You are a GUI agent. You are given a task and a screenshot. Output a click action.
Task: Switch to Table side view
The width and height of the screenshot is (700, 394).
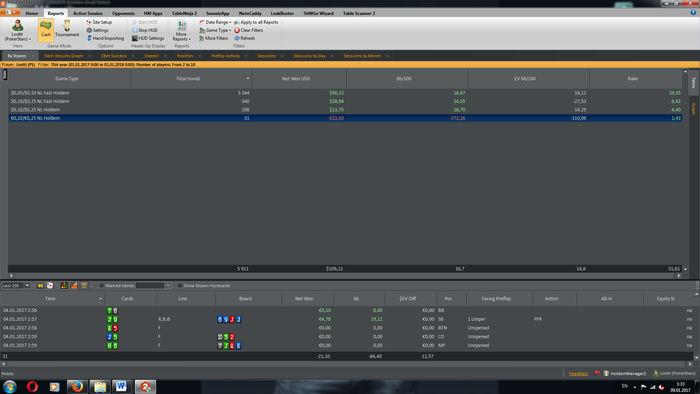[694, 82]
